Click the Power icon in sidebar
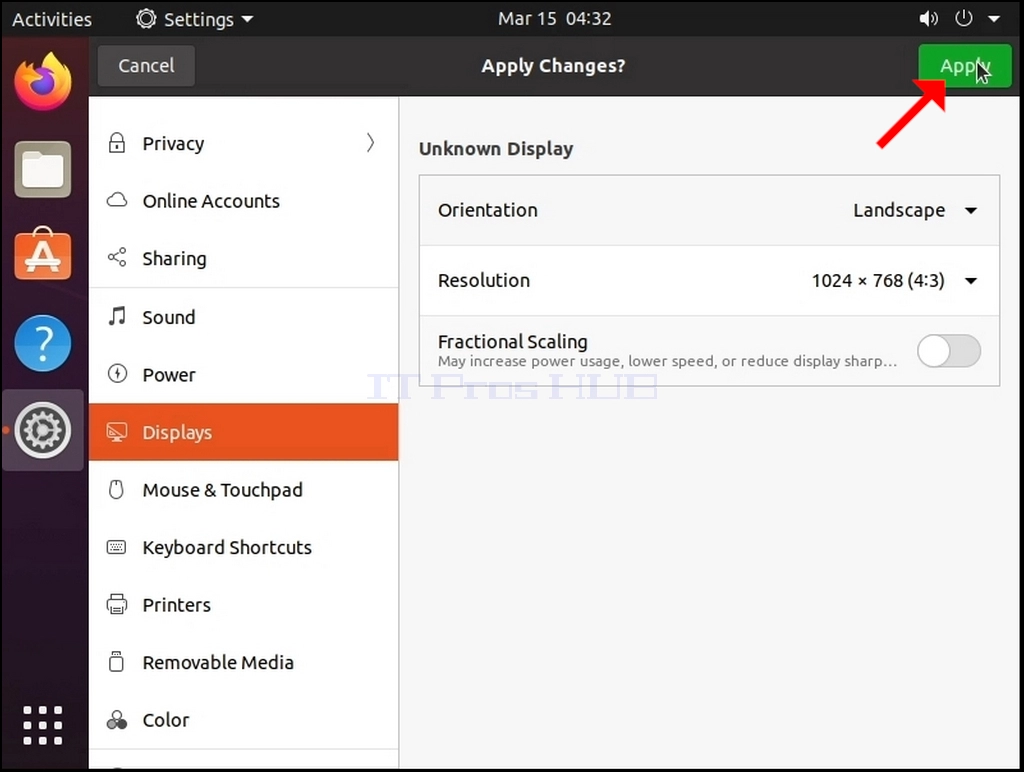This screenshot has height=772, width=1024. (x=117, y=374)
